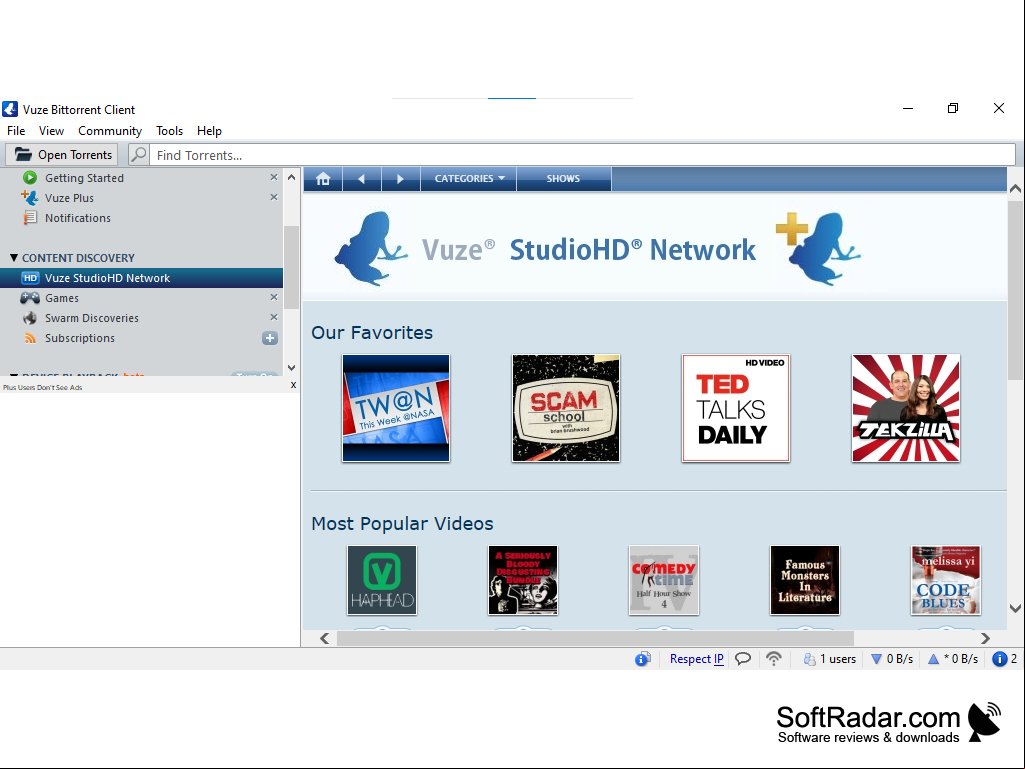Click the download speed 0 B/s indicator

892,659
